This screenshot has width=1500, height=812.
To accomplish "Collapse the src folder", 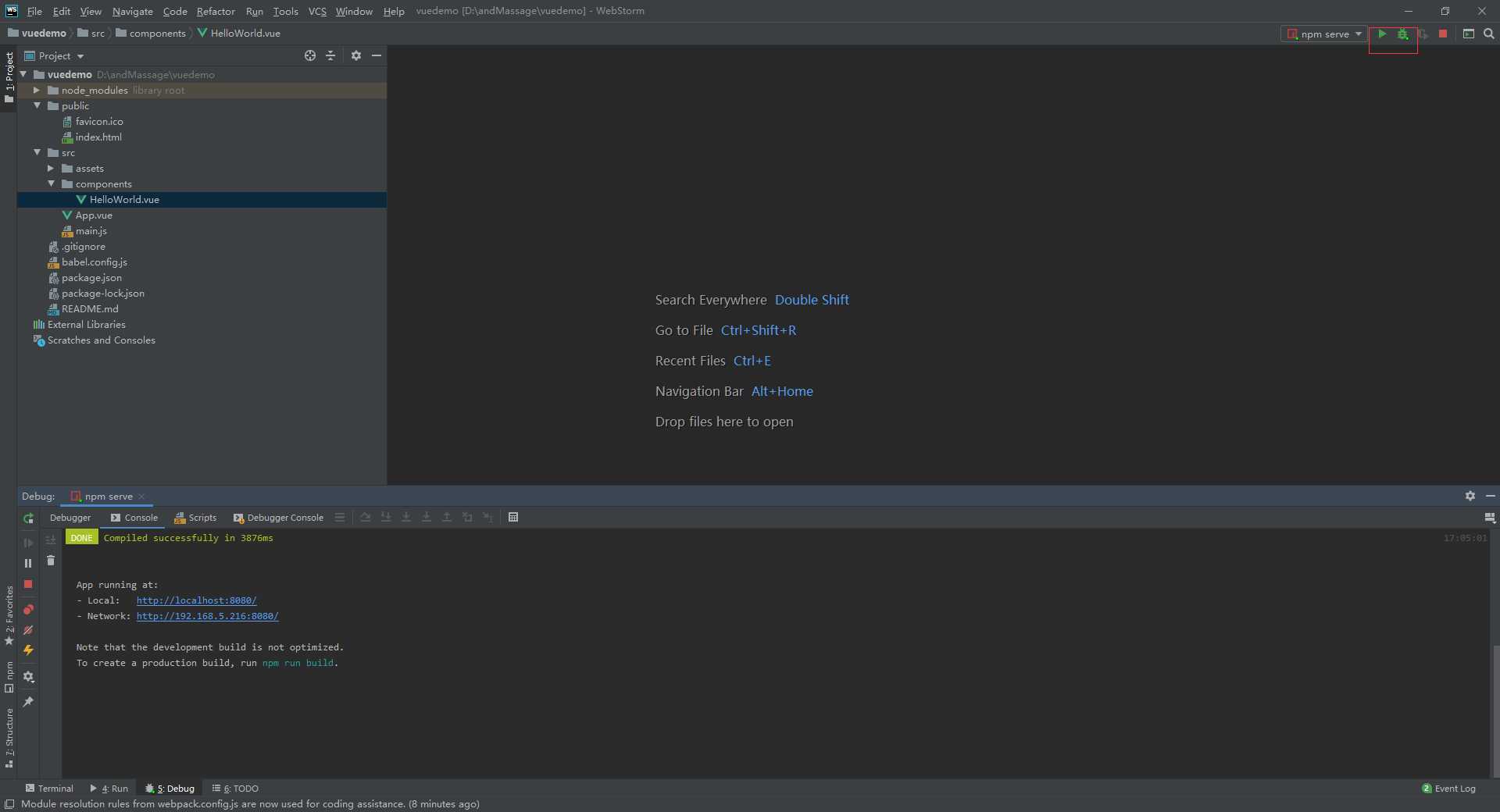I will click(x=37, y=152).
